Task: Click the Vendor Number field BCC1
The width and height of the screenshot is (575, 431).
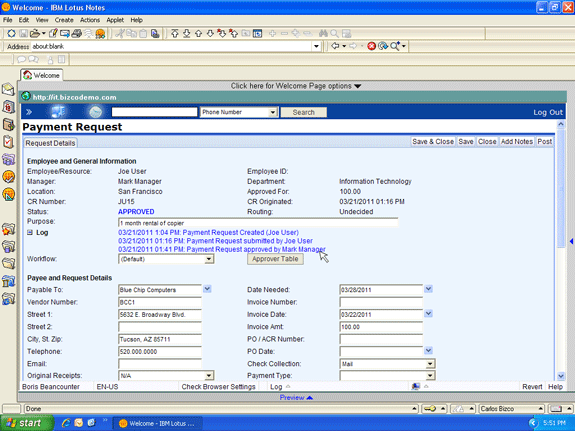Action: 160,302
